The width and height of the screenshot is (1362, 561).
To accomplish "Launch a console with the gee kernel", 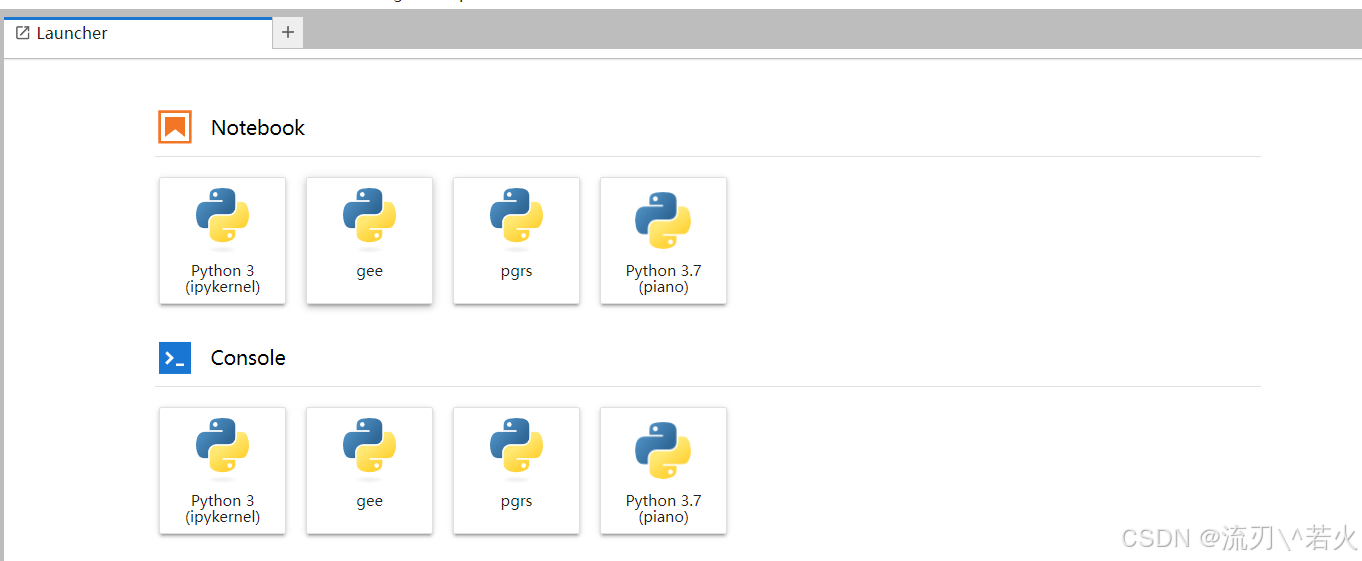I will [369, 471].
